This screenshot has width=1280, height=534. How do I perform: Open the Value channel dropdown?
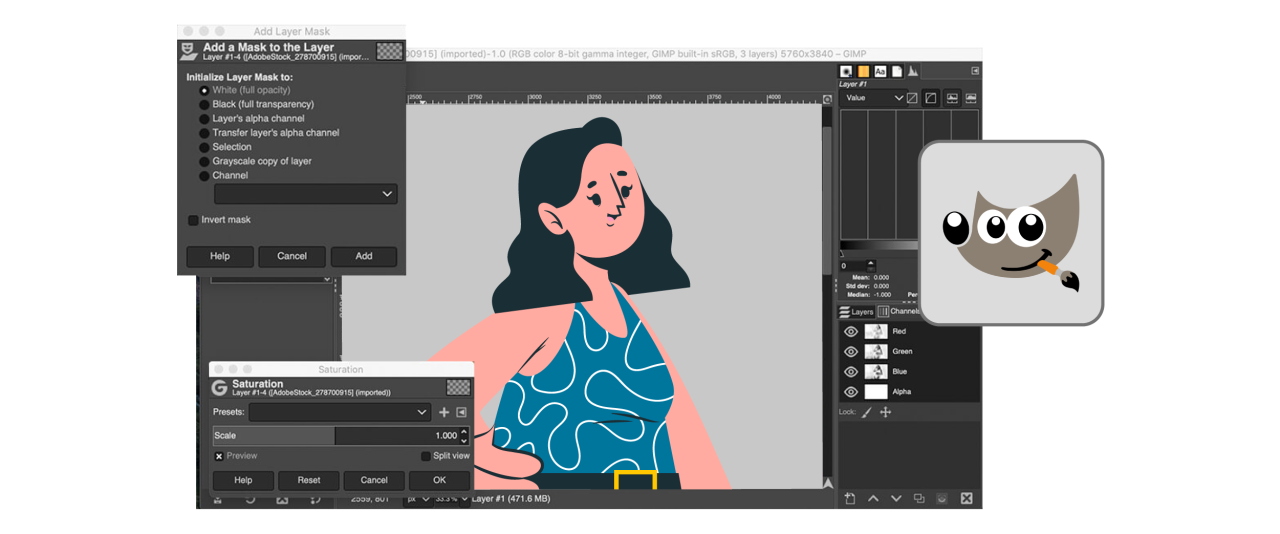(x=872, y=98)
